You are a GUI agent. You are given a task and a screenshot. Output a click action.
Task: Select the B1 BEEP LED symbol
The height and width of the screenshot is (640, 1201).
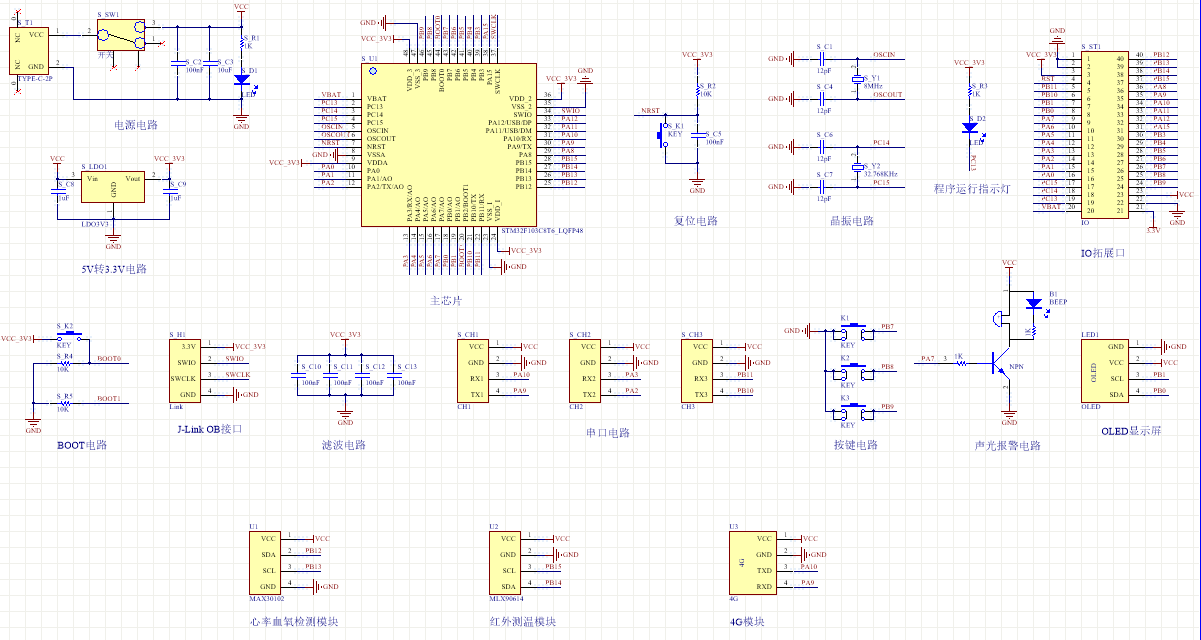point(1033,302)
